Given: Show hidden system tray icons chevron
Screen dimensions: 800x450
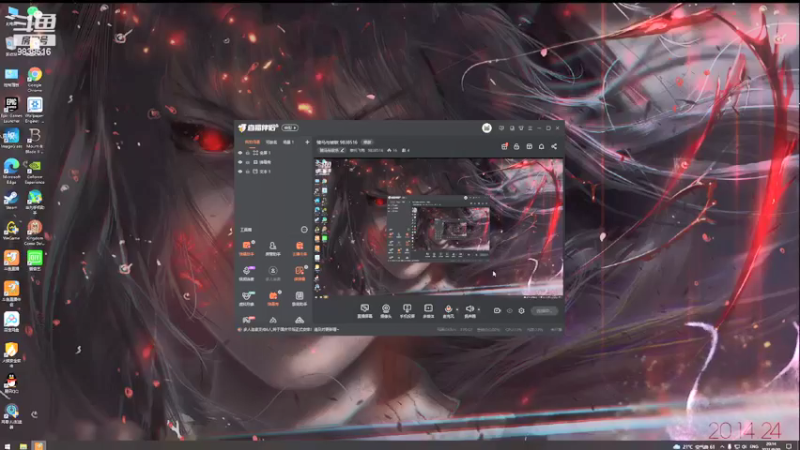Looking at the screenshot, I should [x=721, y=446].
